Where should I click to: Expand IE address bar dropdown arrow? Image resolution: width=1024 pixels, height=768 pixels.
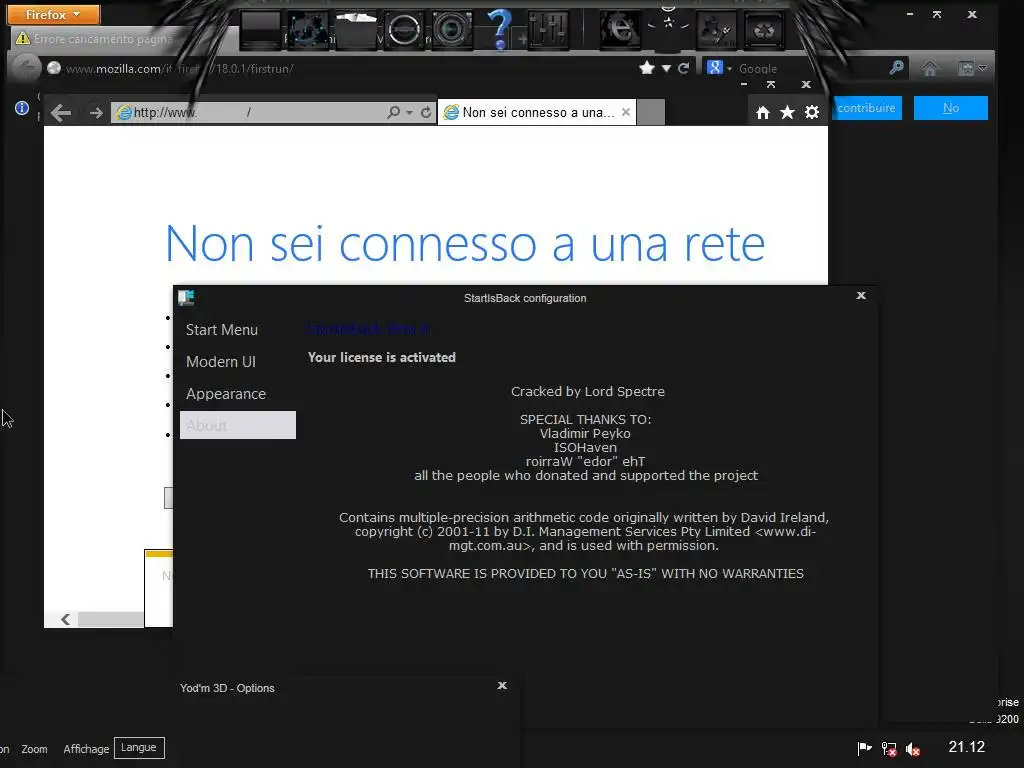point(409,113)
